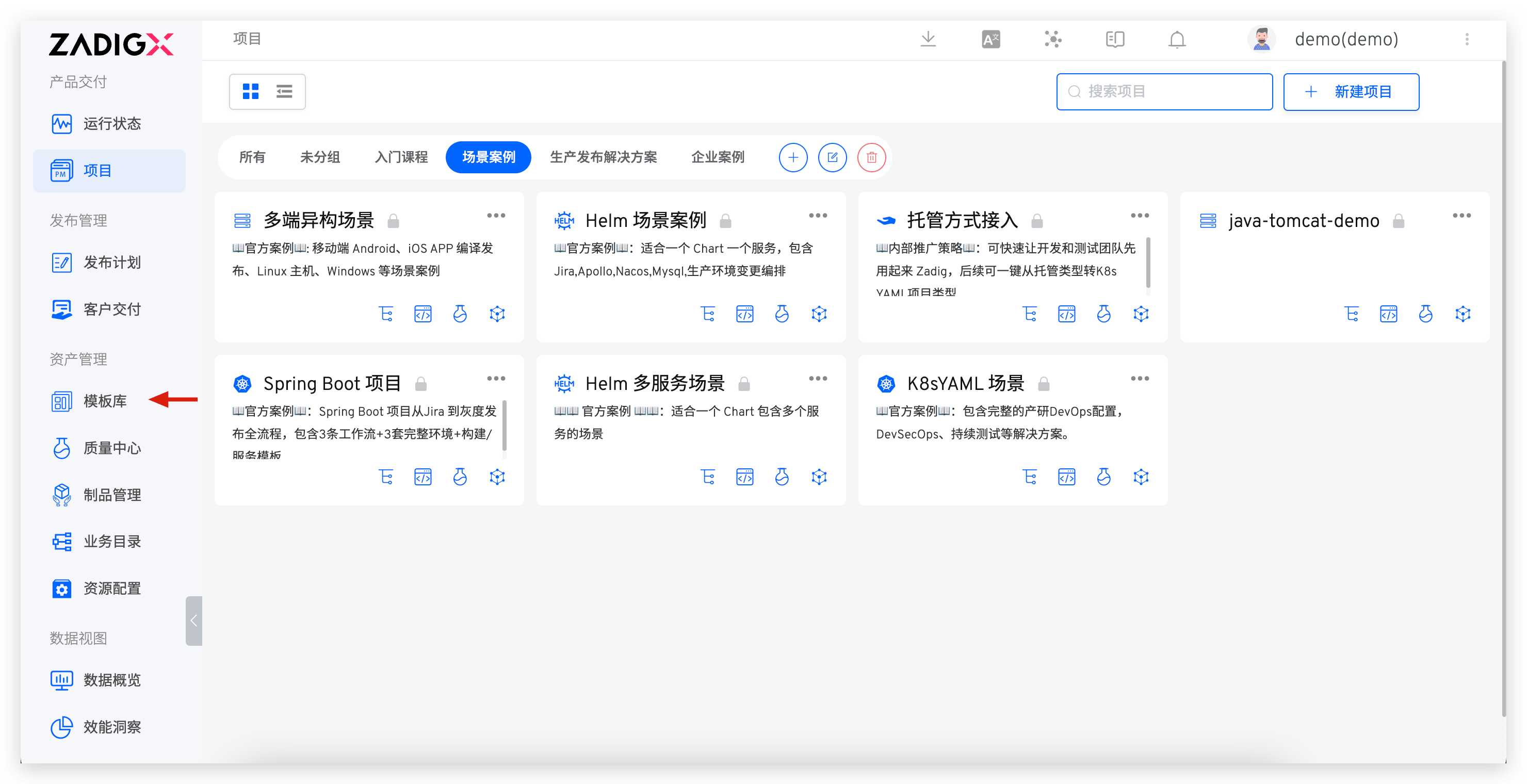Open the K8sYAML 场景 project title

click(965, 383)
